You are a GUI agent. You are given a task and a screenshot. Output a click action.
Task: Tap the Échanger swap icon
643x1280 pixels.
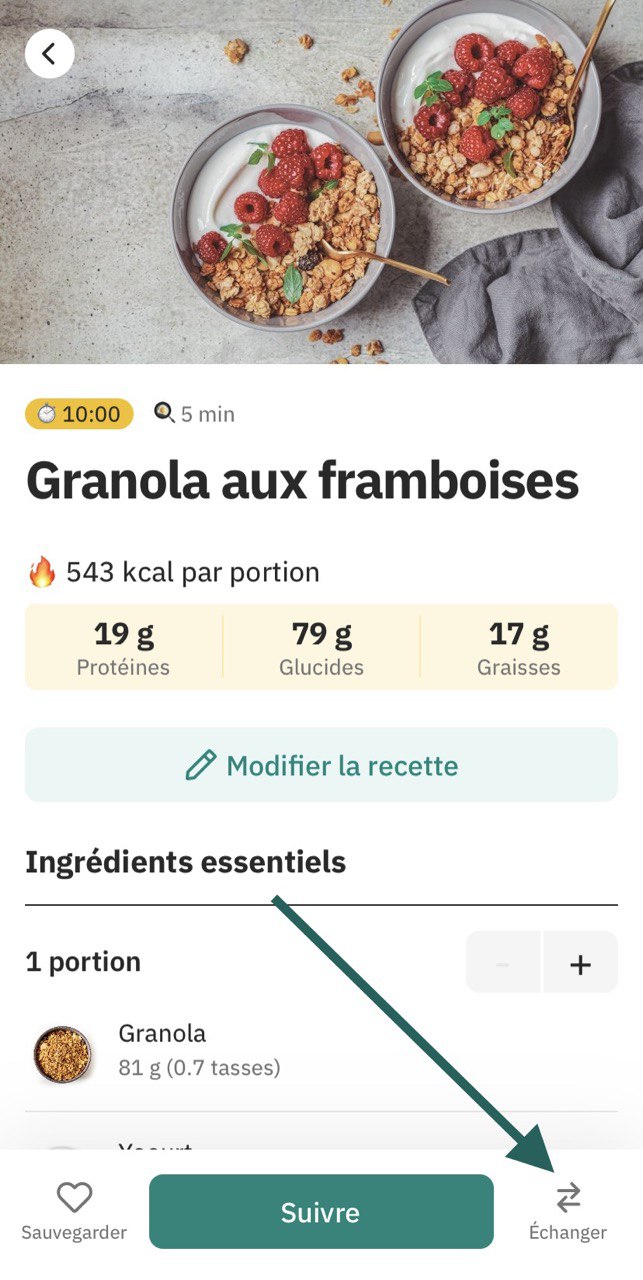tap(568, 1192)
